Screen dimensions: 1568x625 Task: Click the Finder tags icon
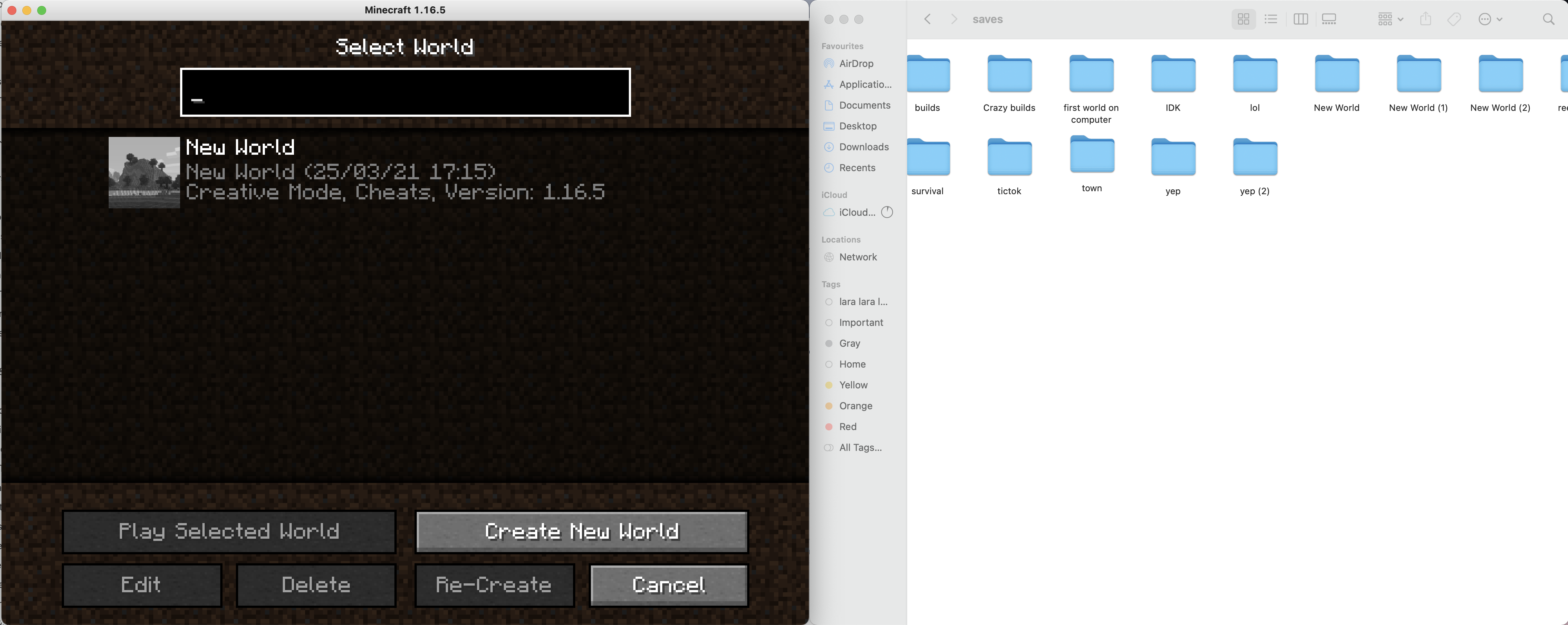coord(1454,19)
